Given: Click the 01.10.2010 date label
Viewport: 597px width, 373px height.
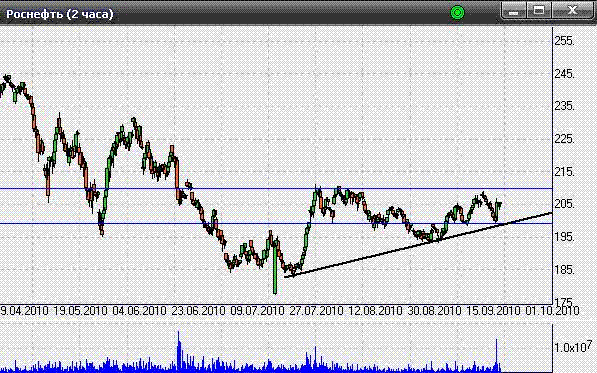Looking at the screenshot, I should tap(552, 311).
